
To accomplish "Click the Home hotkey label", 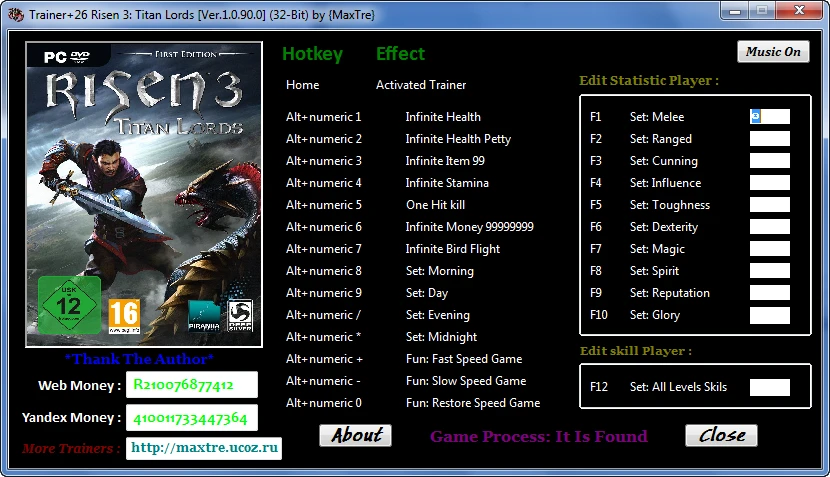I will tap(303, 85).
